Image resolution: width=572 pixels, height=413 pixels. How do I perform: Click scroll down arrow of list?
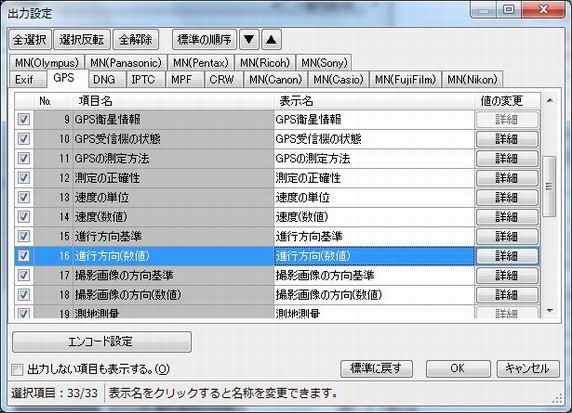(x=550, y=310)
